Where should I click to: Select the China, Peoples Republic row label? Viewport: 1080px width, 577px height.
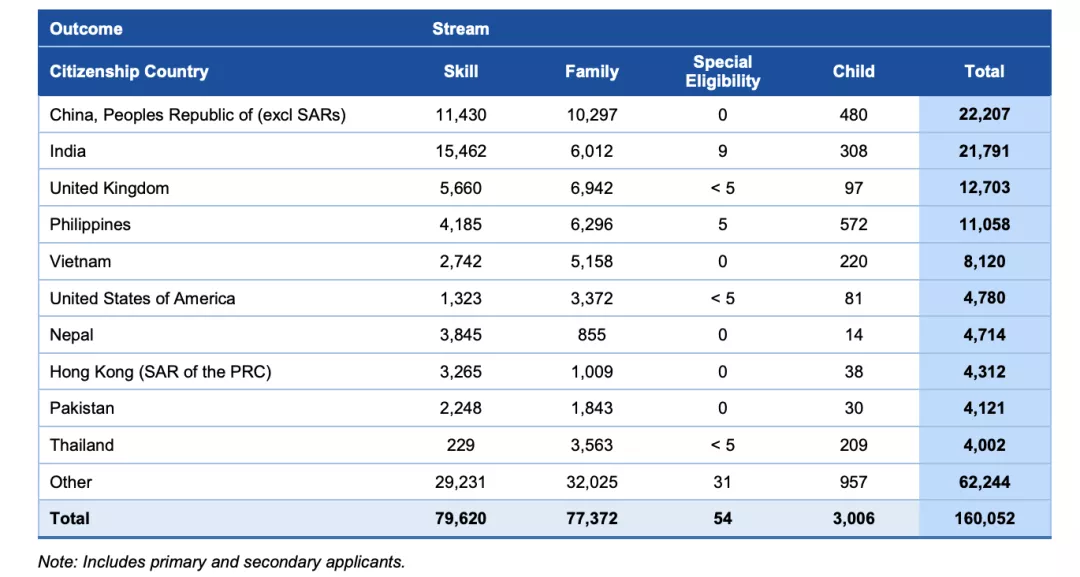click(198, 115)
